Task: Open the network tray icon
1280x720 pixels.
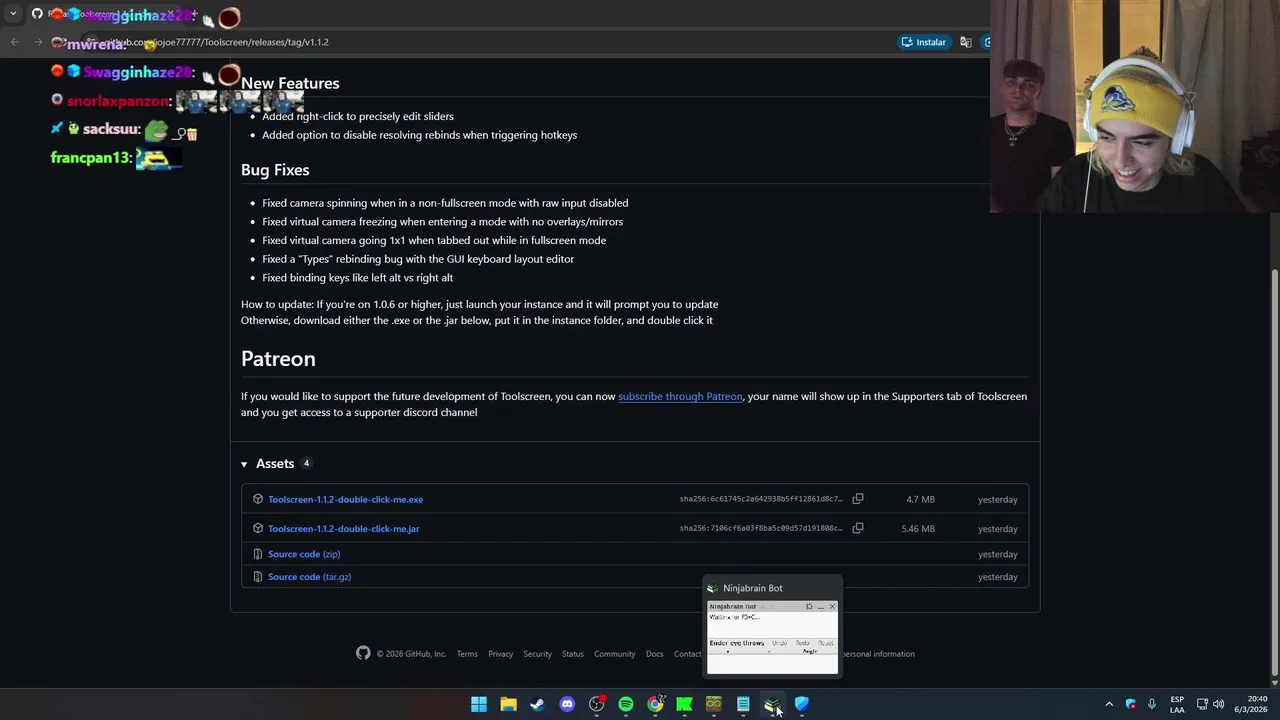Action: [1202, 704]
